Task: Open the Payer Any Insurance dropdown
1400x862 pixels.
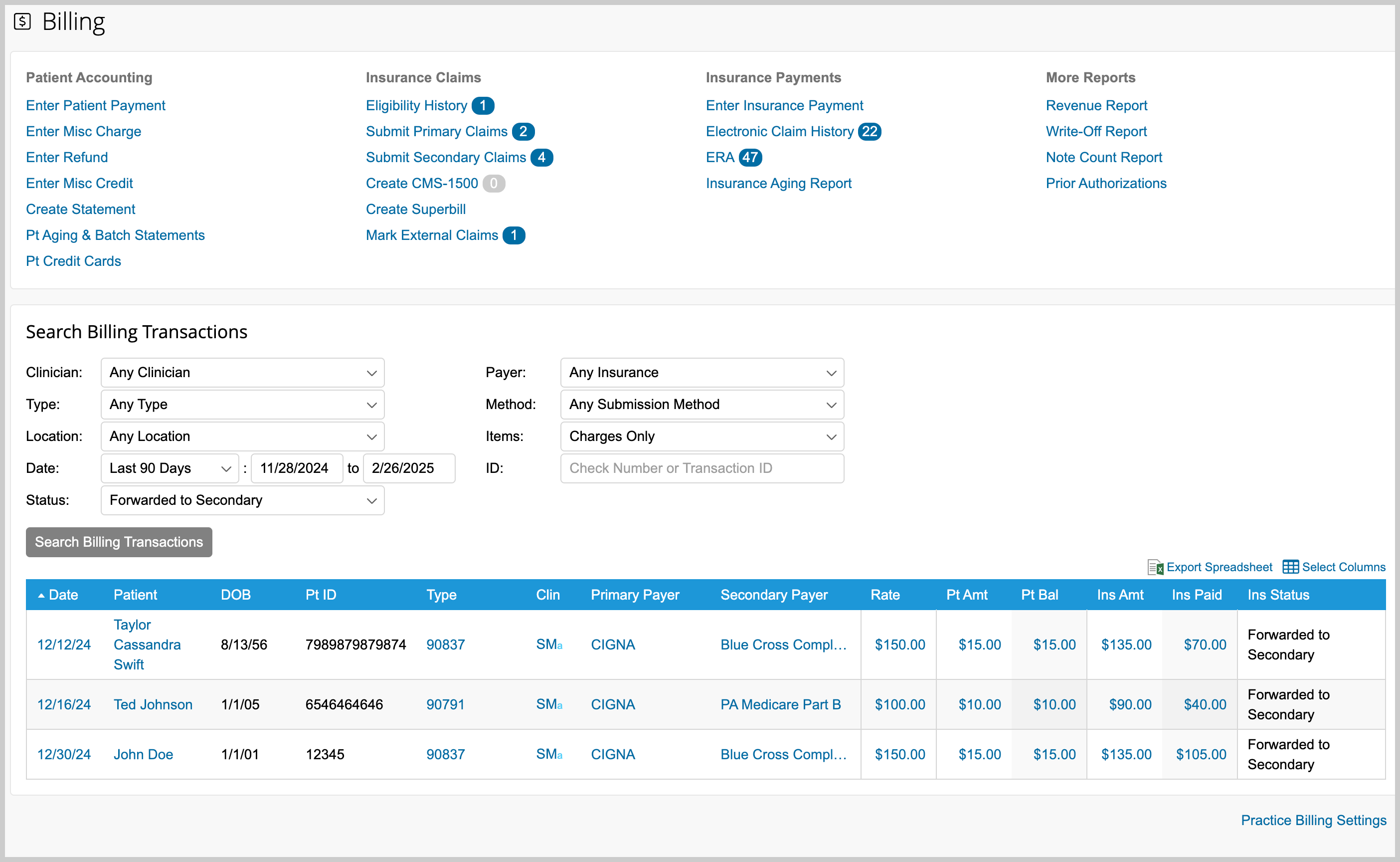Action: click(x=701, y=373)
